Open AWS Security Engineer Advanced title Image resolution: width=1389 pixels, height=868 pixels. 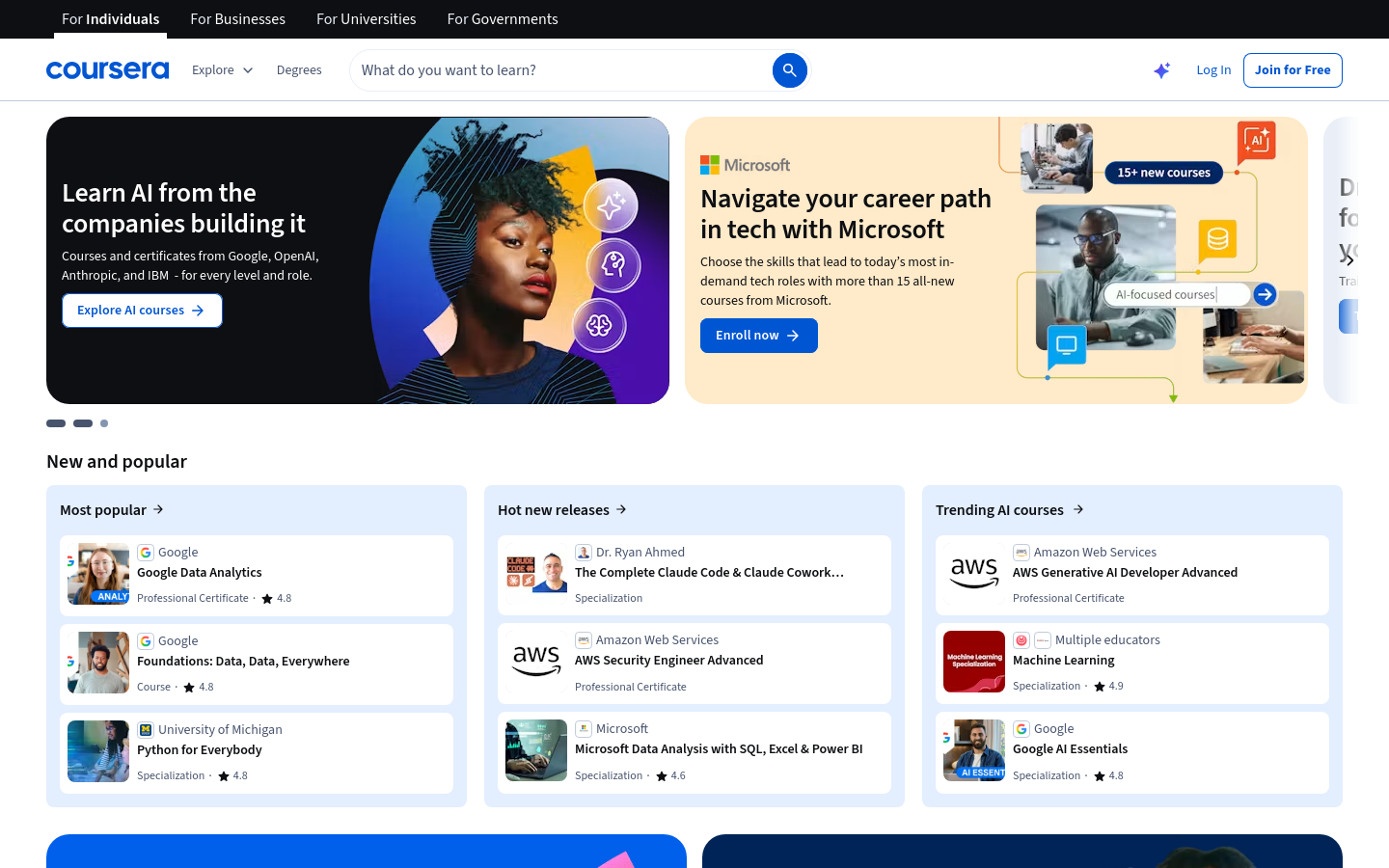pos(669,661)
